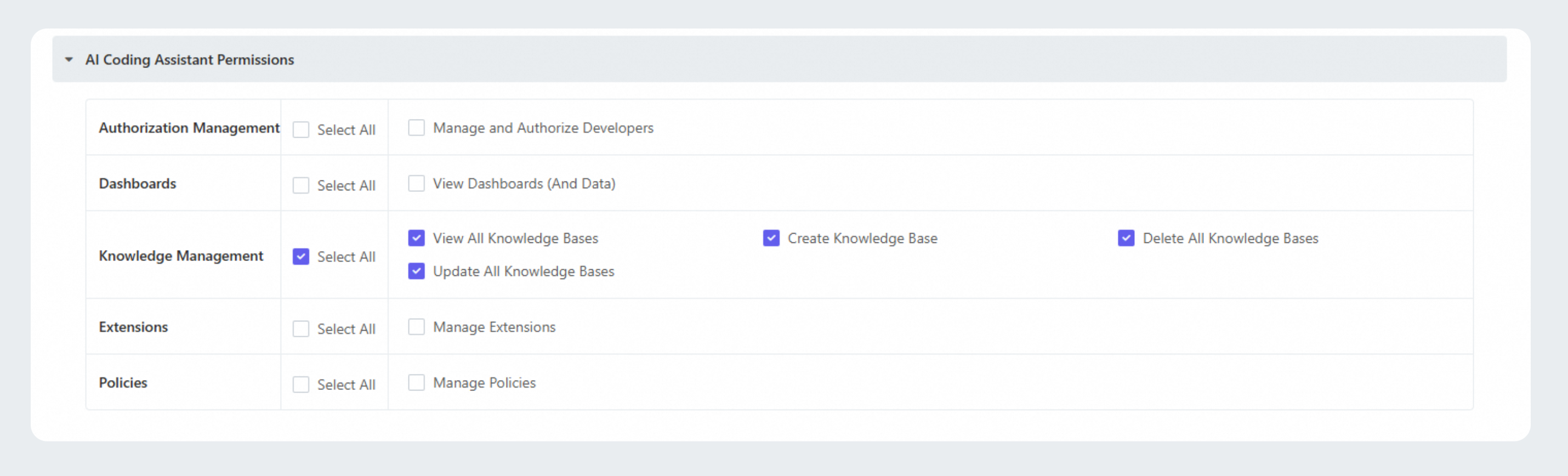Image resolution: width=1568 pixels, height=476 pixels.
Task: Click the Delete All Knowledge Bases label
Action: pyautogui.click(x=1230, y=239)
